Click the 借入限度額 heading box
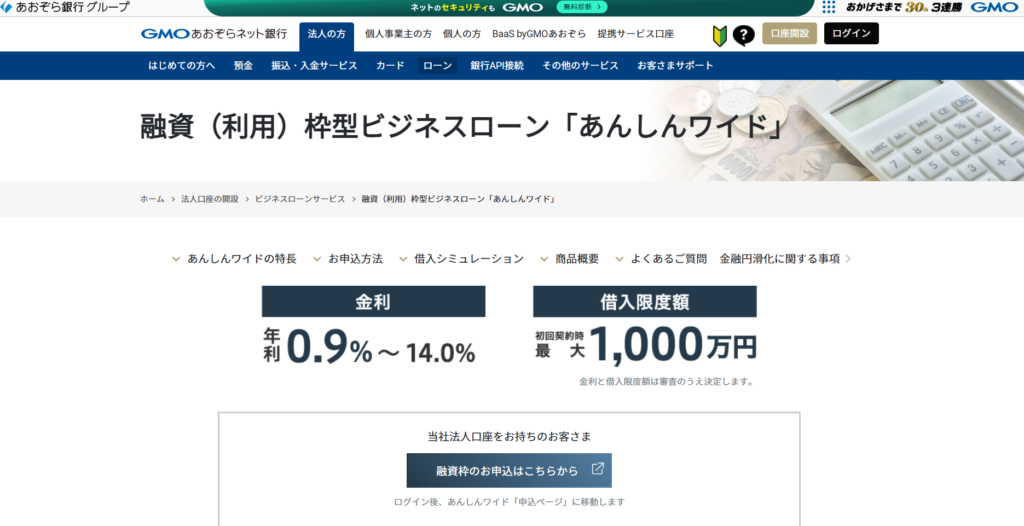Viewport: 1024px width, 526px height. 645,301
